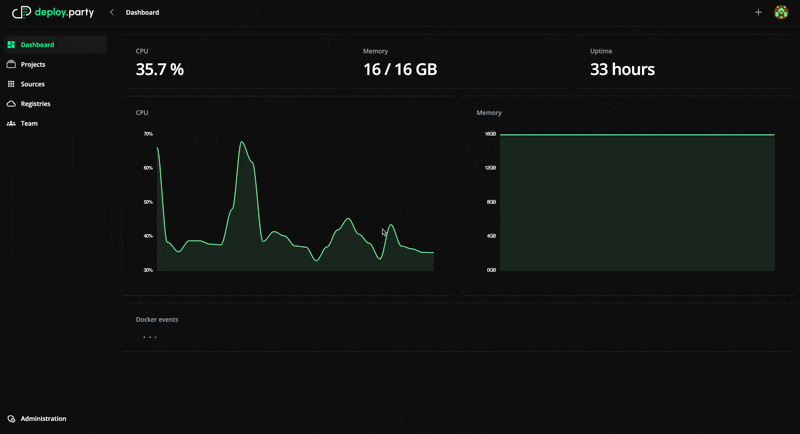
Task: Click the plus icon in top bar
Action: click(x=758, y=13)
